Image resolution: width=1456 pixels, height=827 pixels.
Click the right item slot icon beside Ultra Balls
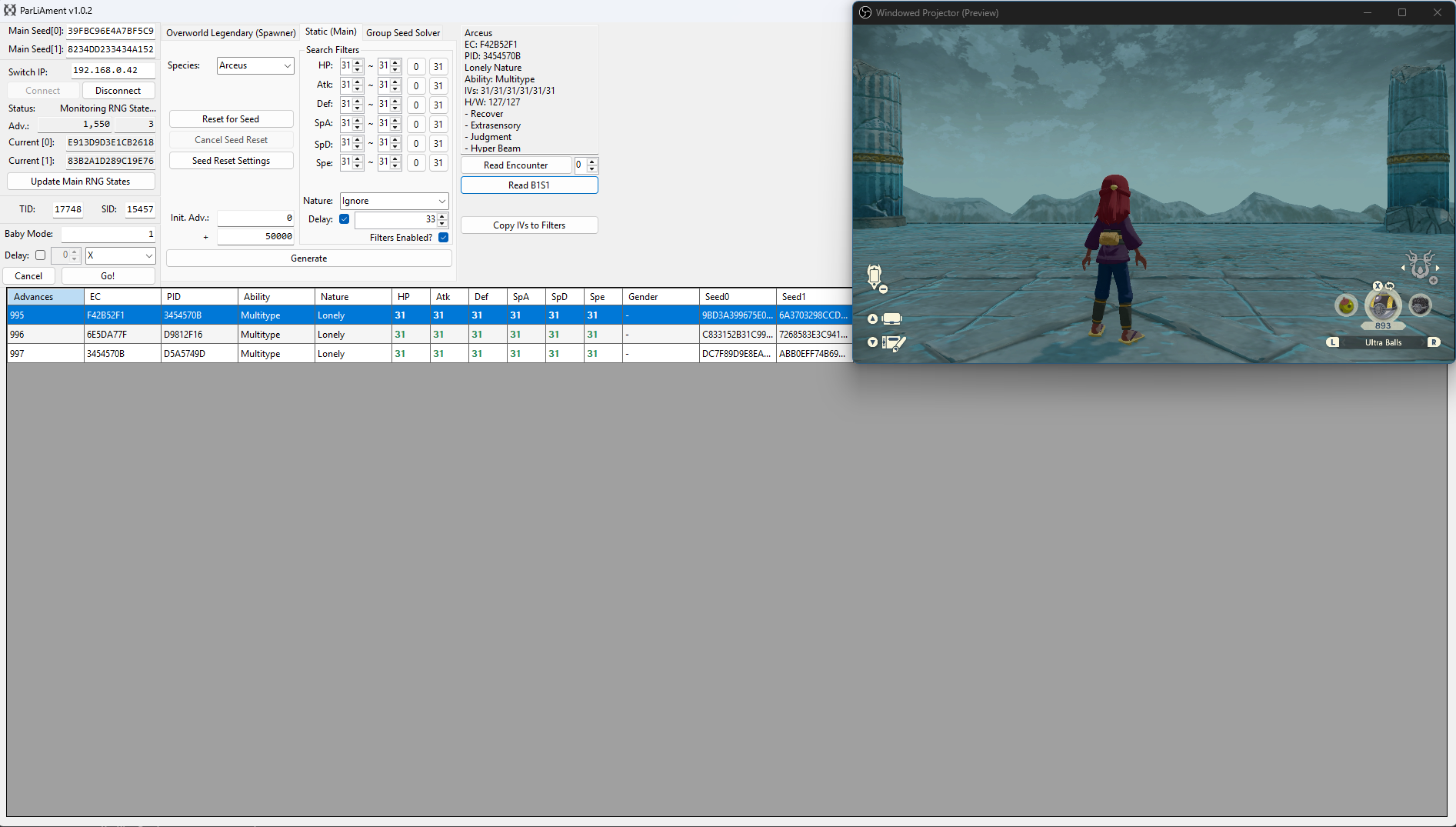[1420, 305]
